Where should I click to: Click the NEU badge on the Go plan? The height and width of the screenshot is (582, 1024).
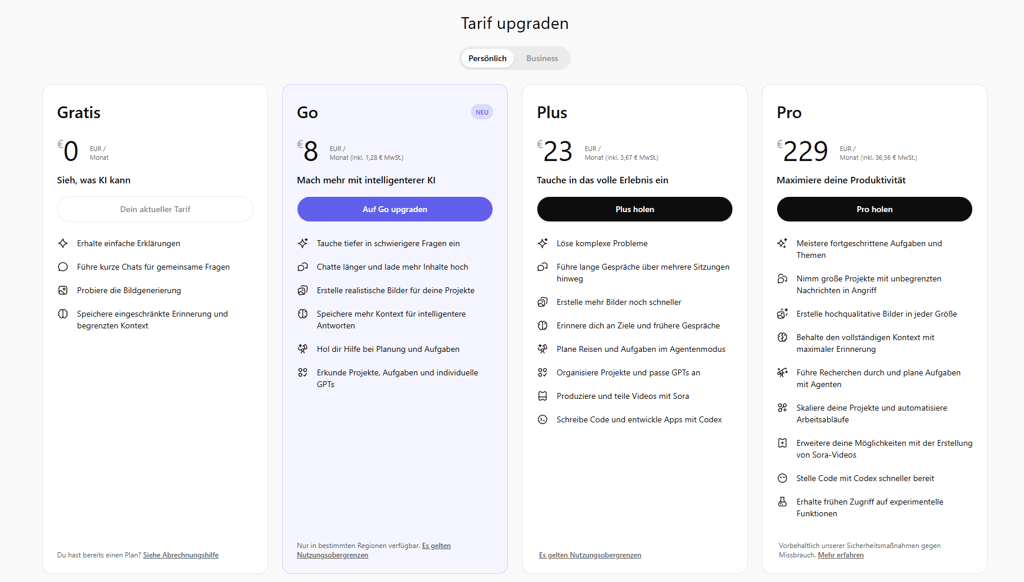pyautogui.click(x=481, y=111)
